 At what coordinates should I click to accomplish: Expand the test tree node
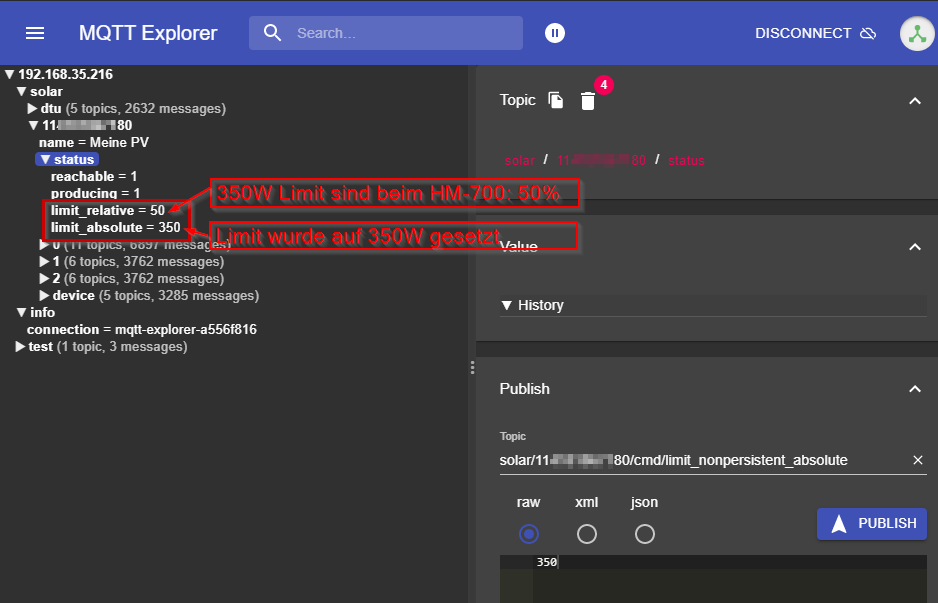coord(20,346)
